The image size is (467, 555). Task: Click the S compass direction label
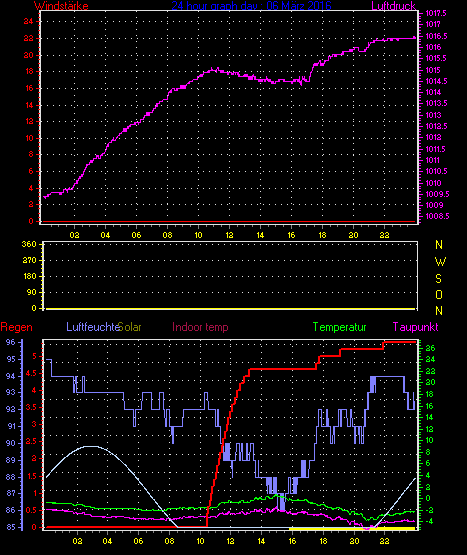click(x=439, y=279)
